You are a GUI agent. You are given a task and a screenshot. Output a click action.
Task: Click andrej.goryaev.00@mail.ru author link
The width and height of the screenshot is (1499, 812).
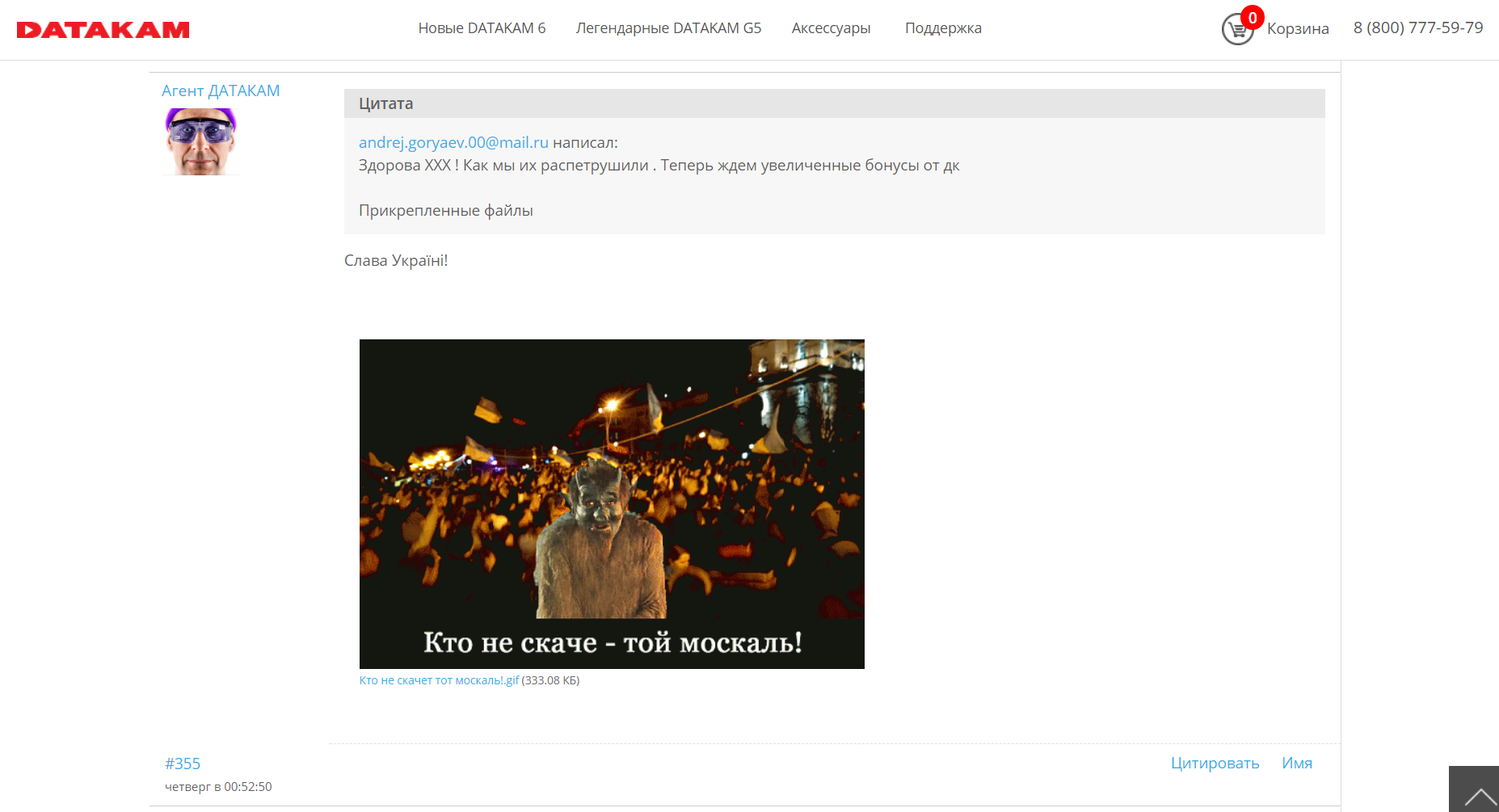click(x=453, y=142)
